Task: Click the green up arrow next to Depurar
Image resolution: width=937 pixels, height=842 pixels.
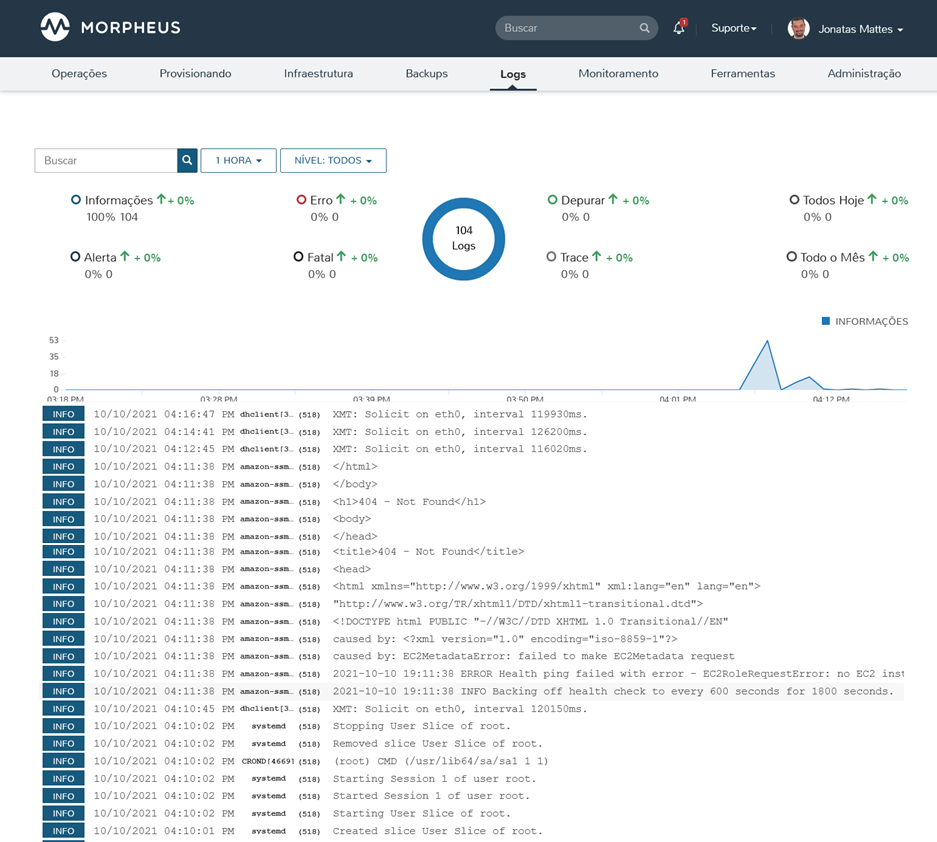Action: tap(613, 200)
